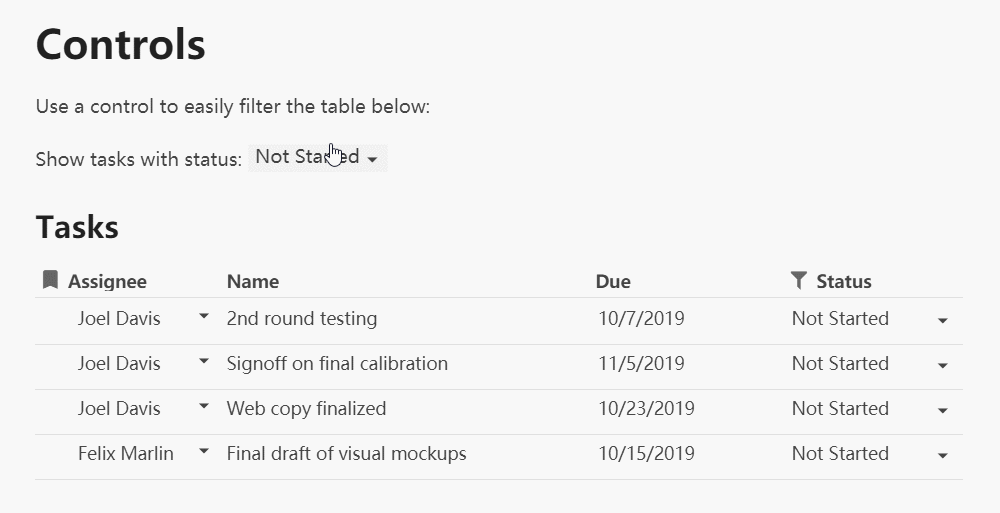Click the bookmark icon beside Assignee header

(x=50, y=279)
